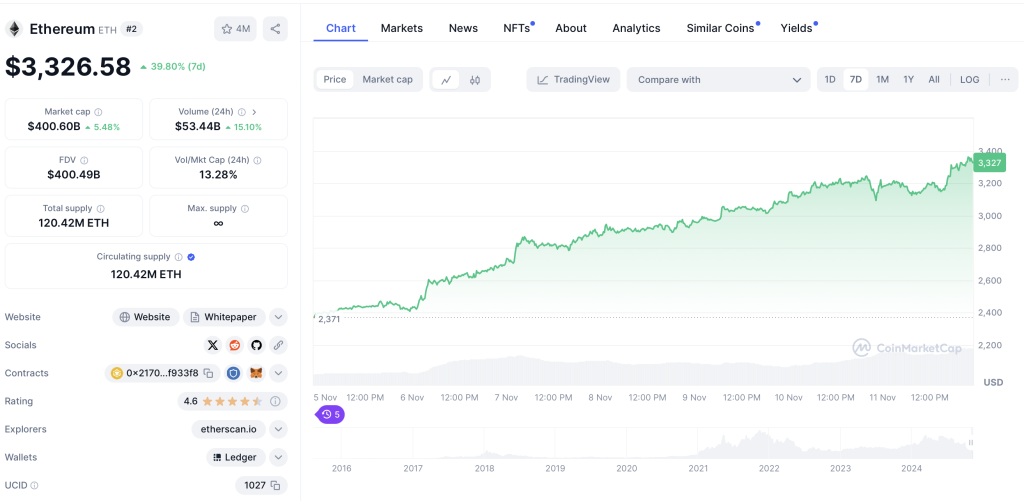Screen dimensions: 1024x501
Task: Set chart range to 7D
Action: coord(856,80)
